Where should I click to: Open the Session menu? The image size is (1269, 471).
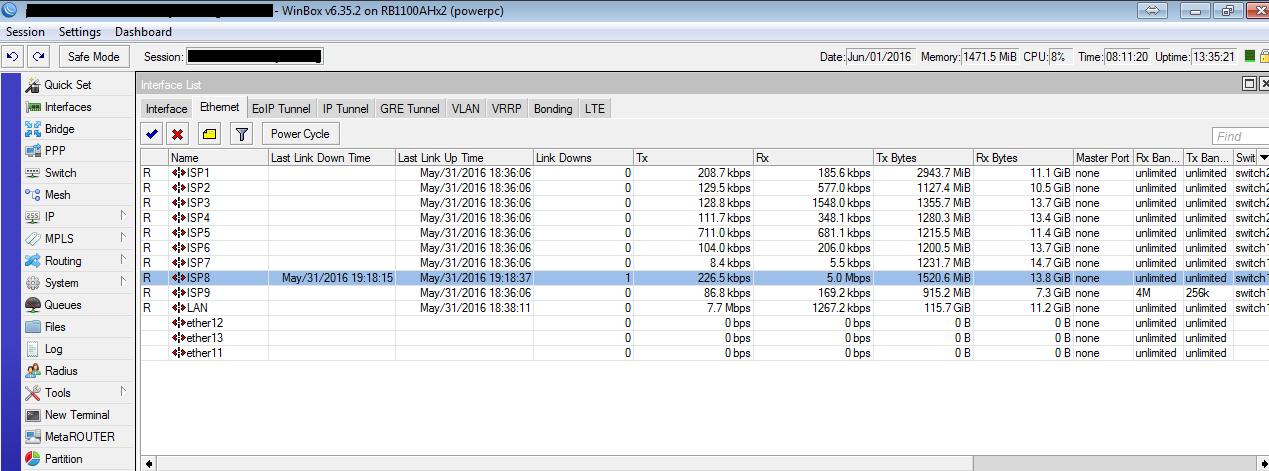(x=25, y=32)
